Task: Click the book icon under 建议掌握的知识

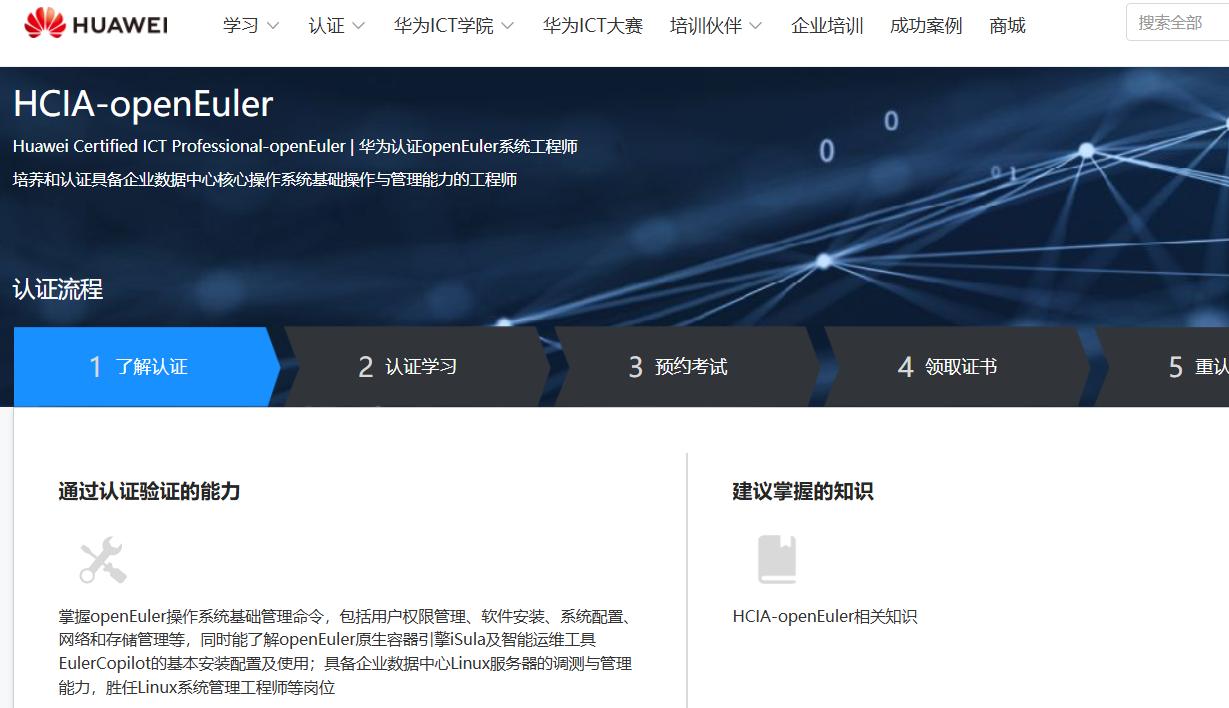Action: pyautogui.click(x=777, y=559)
